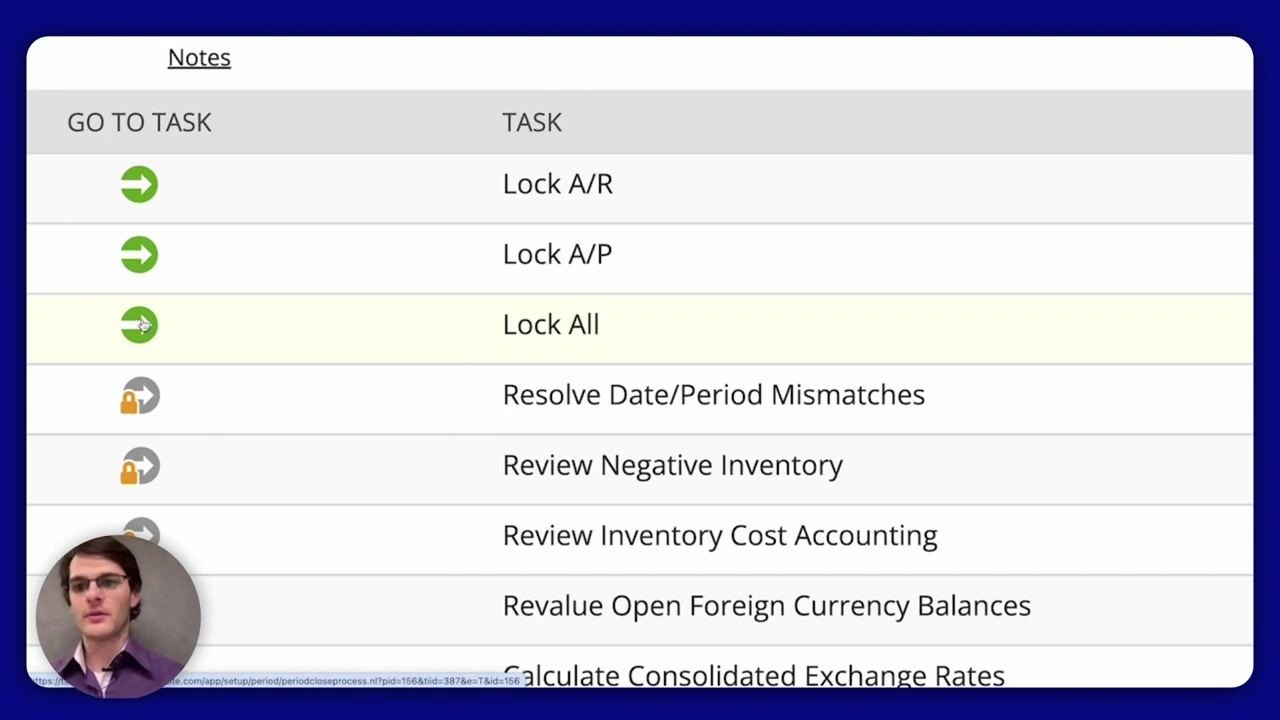Go to the Lock A/P task
This screenshot has height=720, width=1280.
pos(139,254)
